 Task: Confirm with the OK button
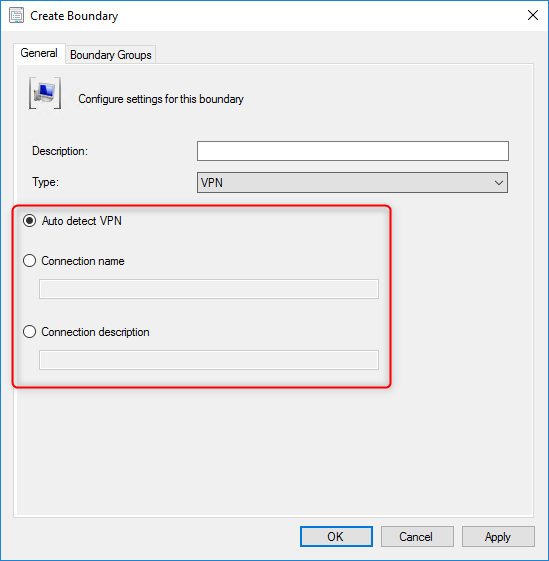[336, 536]
